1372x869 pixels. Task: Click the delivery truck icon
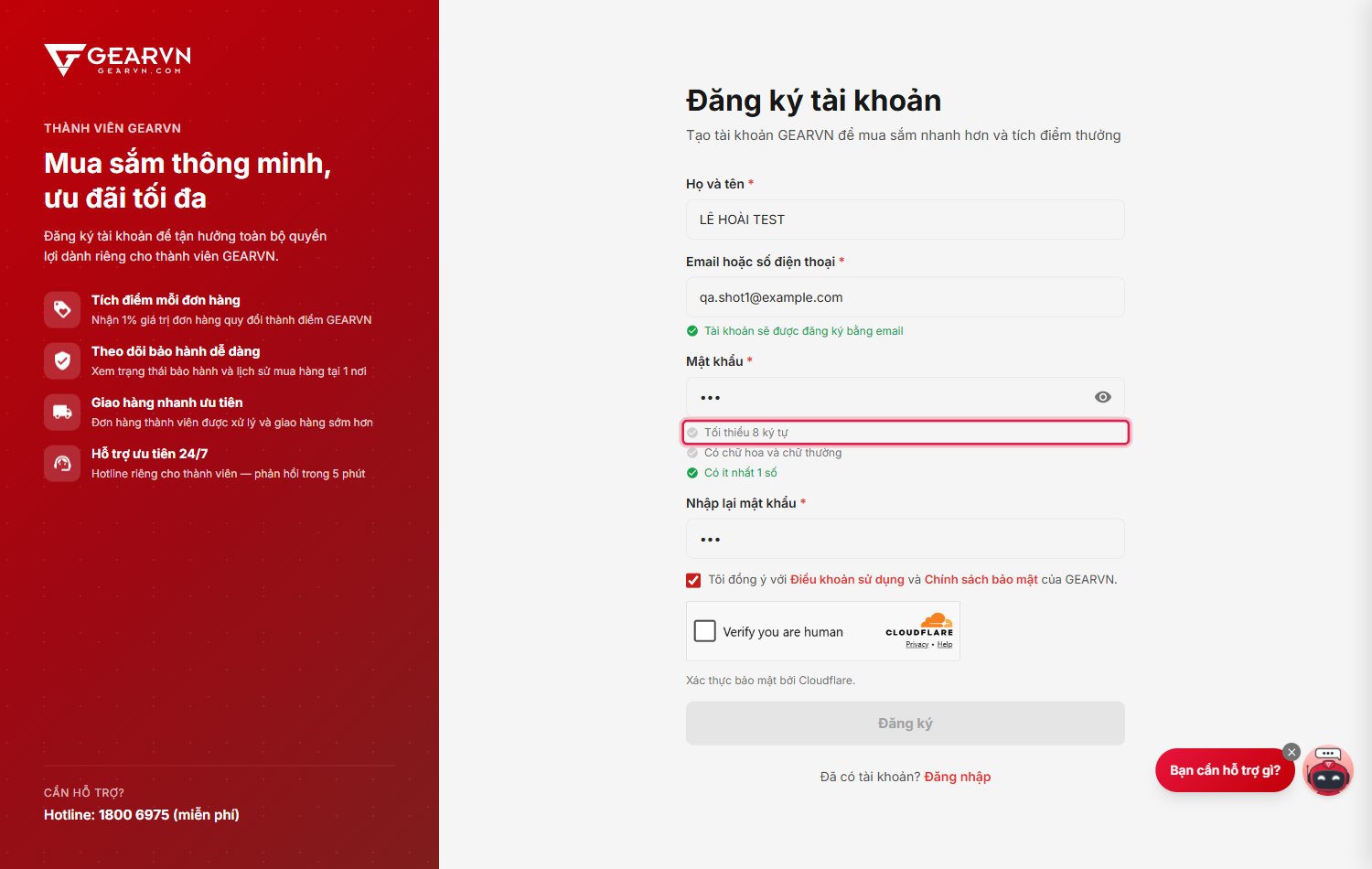tap(62, 412)
